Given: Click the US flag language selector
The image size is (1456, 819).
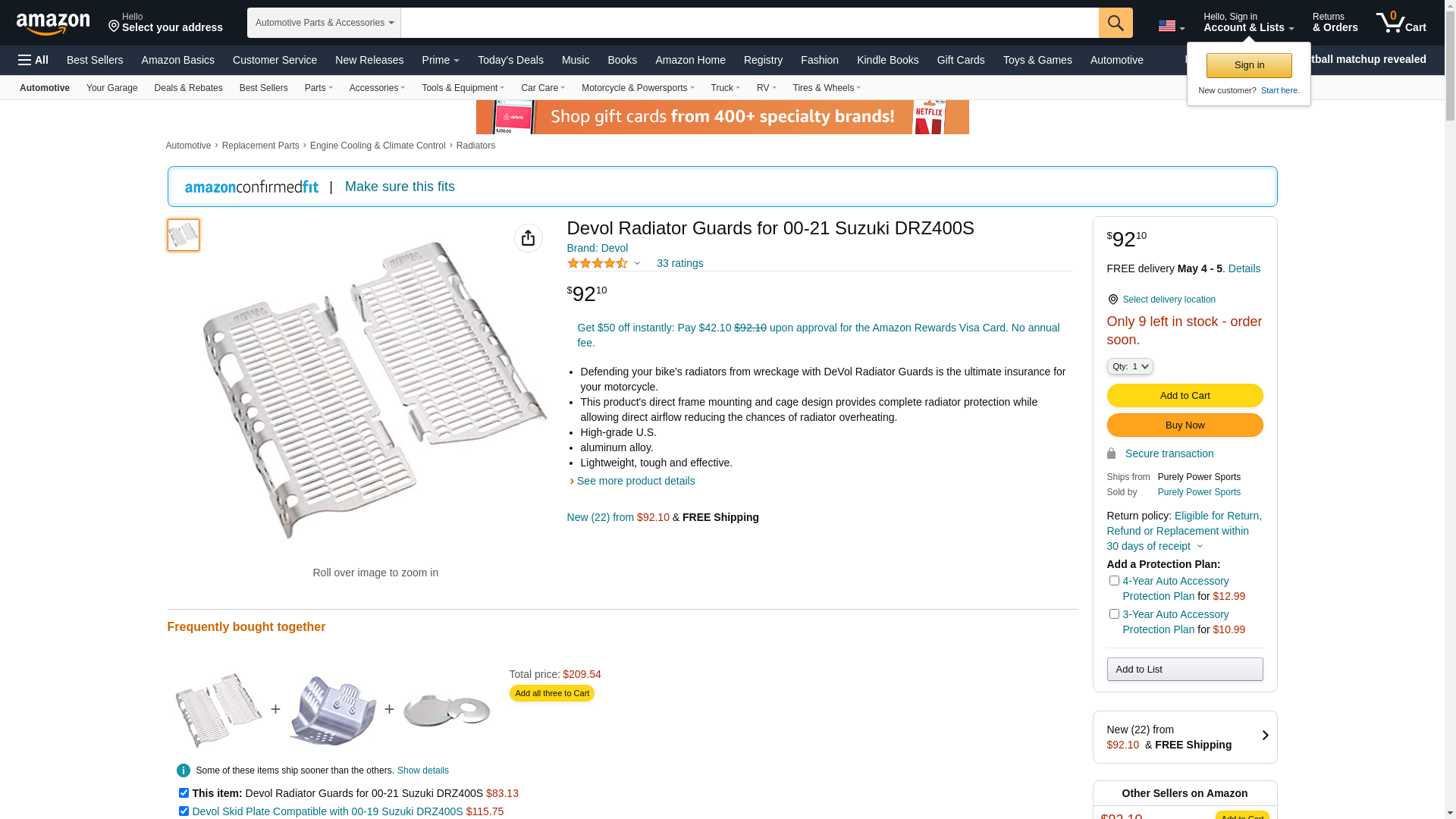Looking at the screenshot, I should click(x=1171, y=27).
